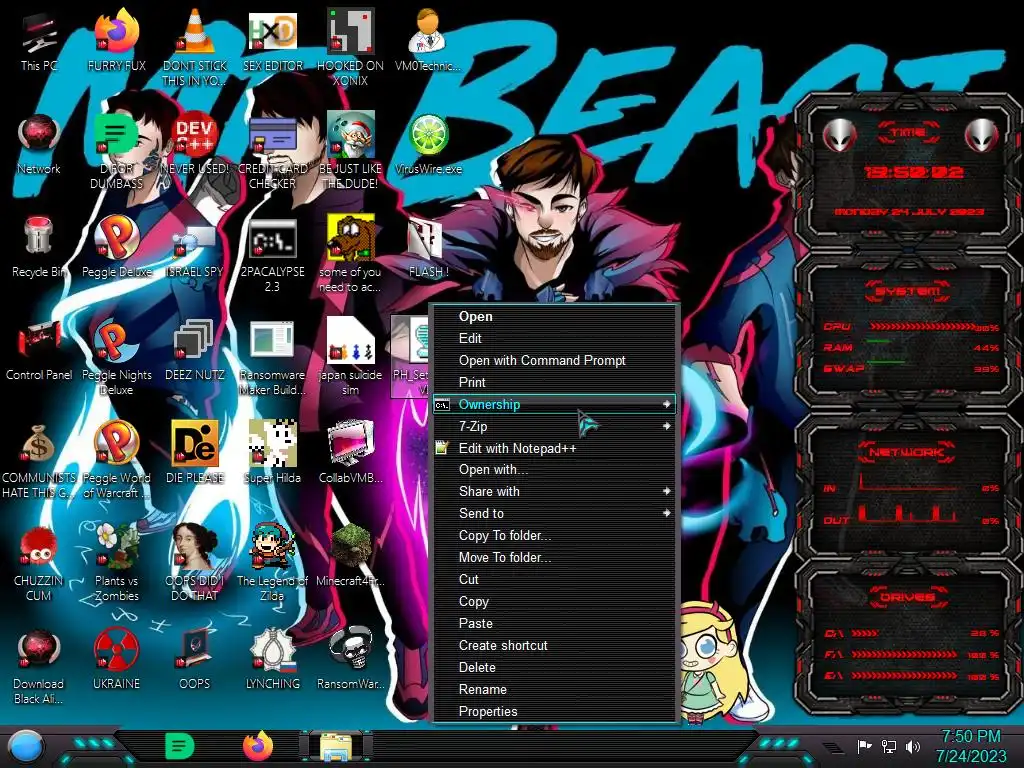Expand the Send to submenu

pyautogui.click(x=554, y=513)
